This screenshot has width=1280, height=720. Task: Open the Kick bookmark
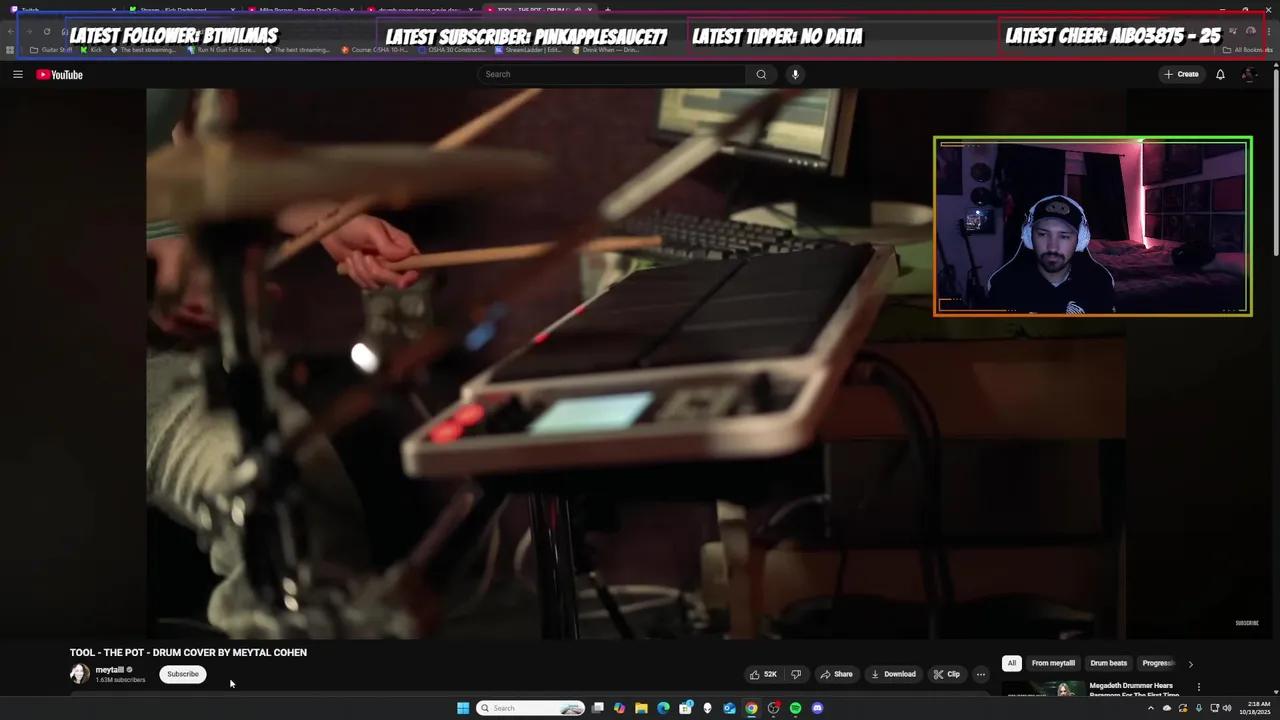(91, 50)
